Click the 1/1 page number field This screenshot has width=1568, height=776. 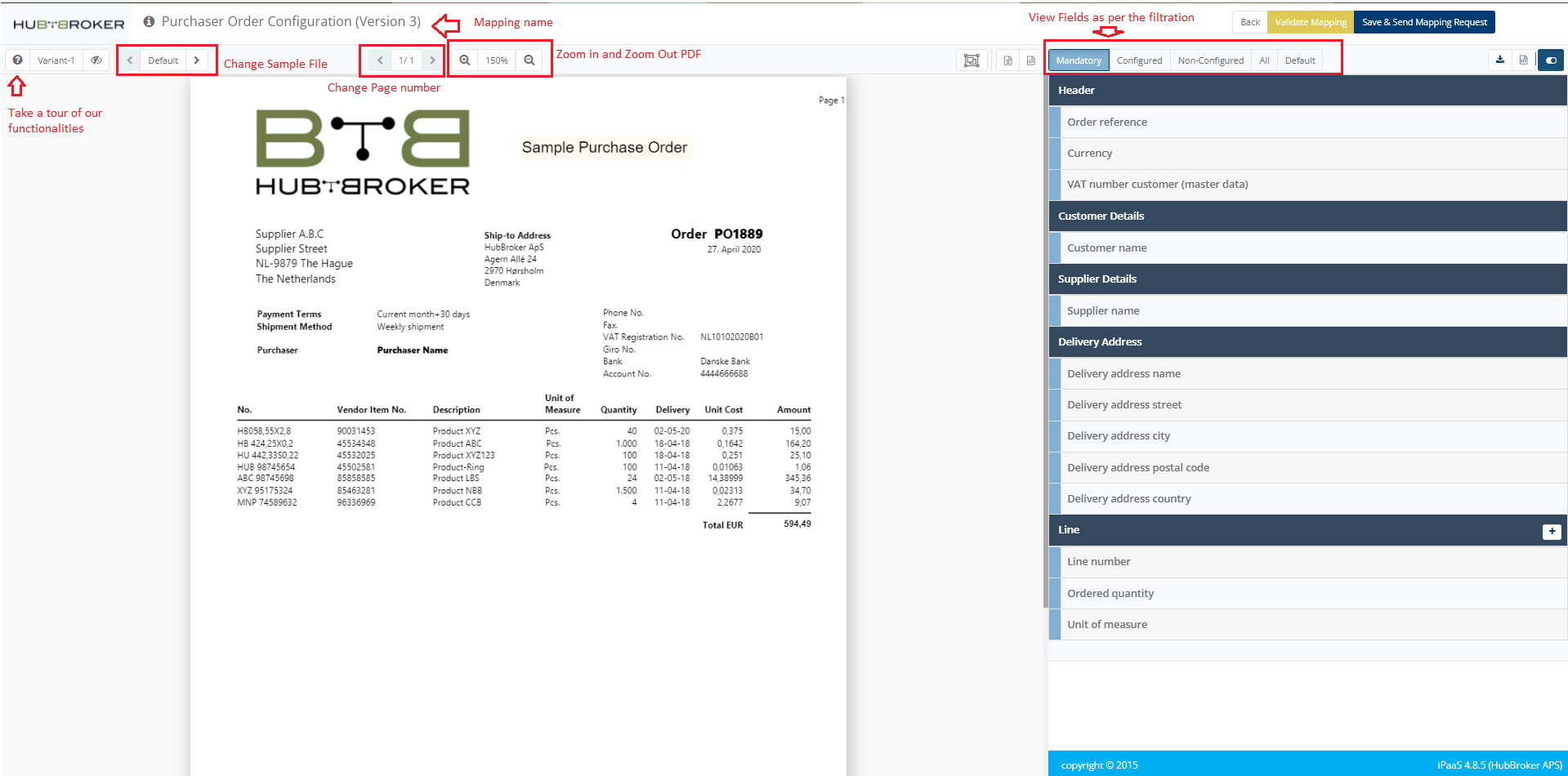click(x=406, y=60)
